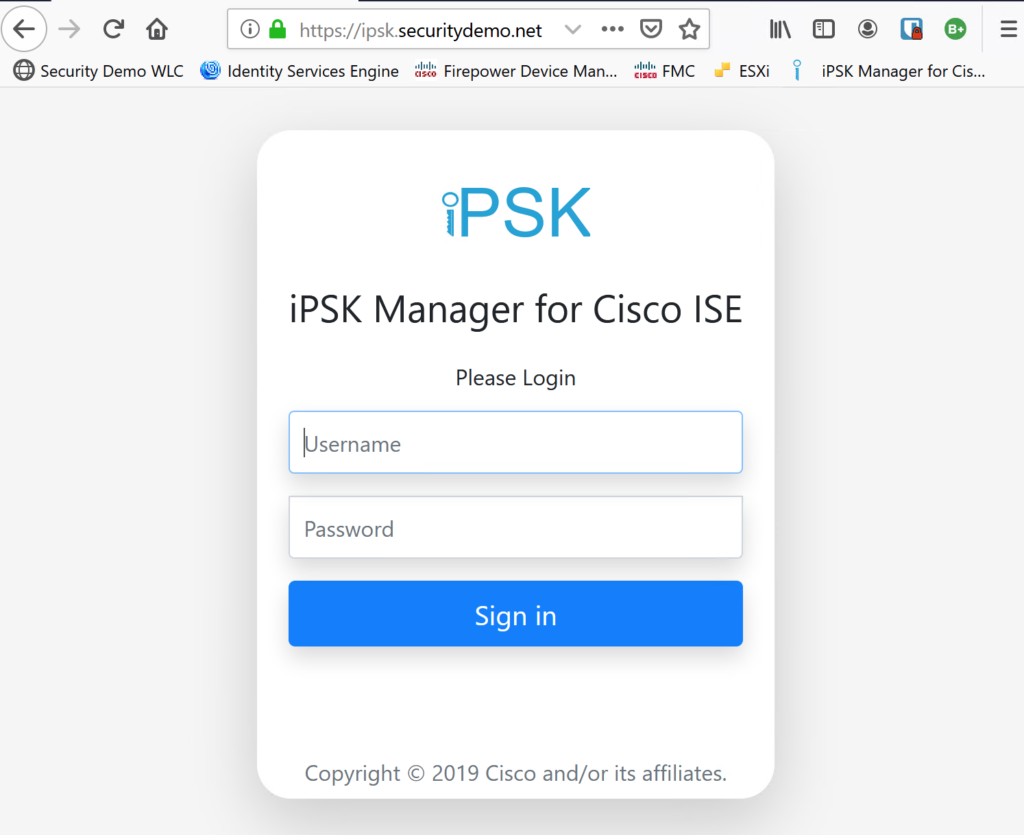
Task: Reload the current page
Action: tap(113, 29)
